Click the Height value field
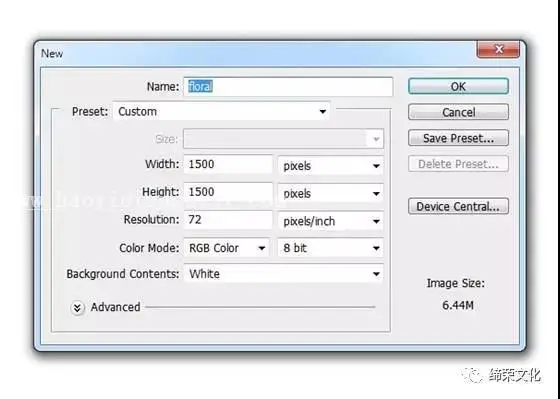Viewport: 560px width, 399px height. [x=228, y=192]
